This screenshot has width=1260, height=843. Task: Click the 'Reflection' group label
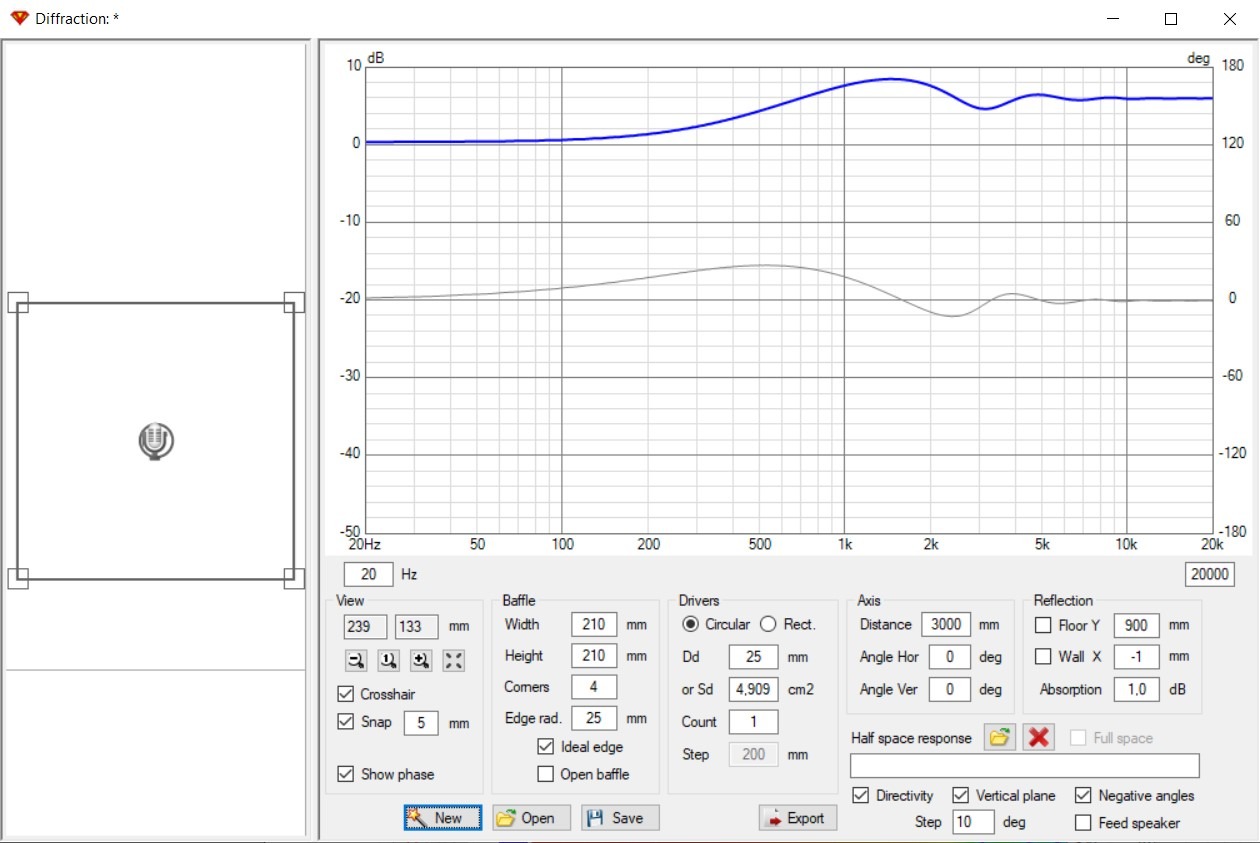[x=1063, y=600]
